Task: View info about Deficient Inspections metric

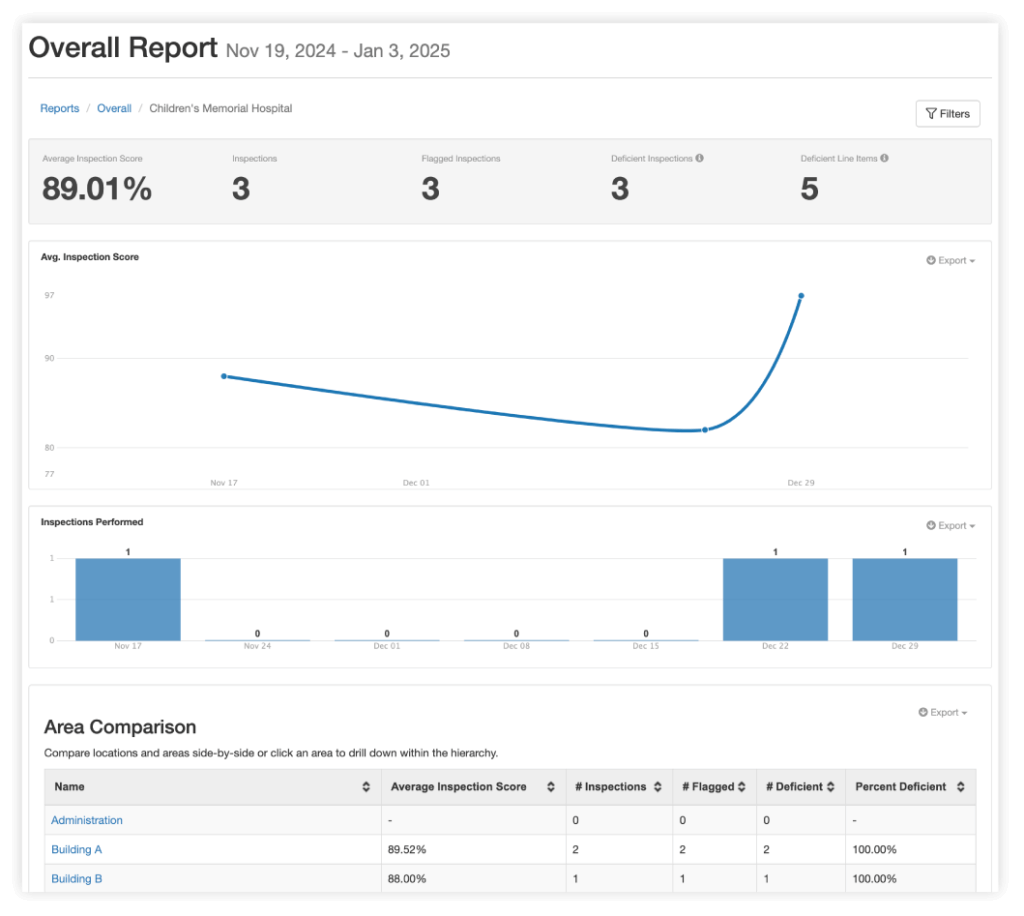Action: [x=701, y=158]
